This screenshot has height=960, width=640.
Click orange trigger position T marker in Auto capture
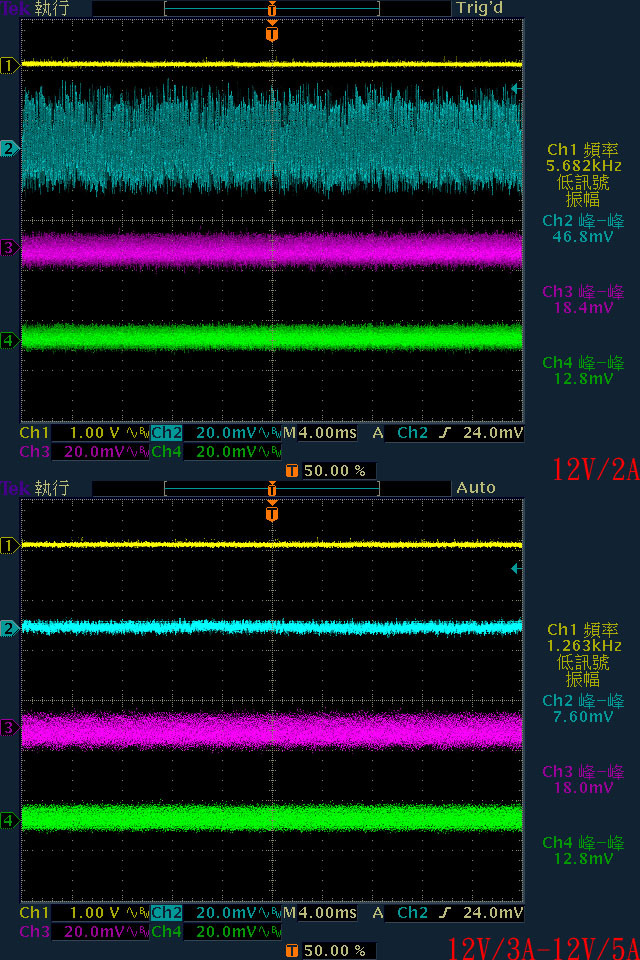click(x=272, y=512)
